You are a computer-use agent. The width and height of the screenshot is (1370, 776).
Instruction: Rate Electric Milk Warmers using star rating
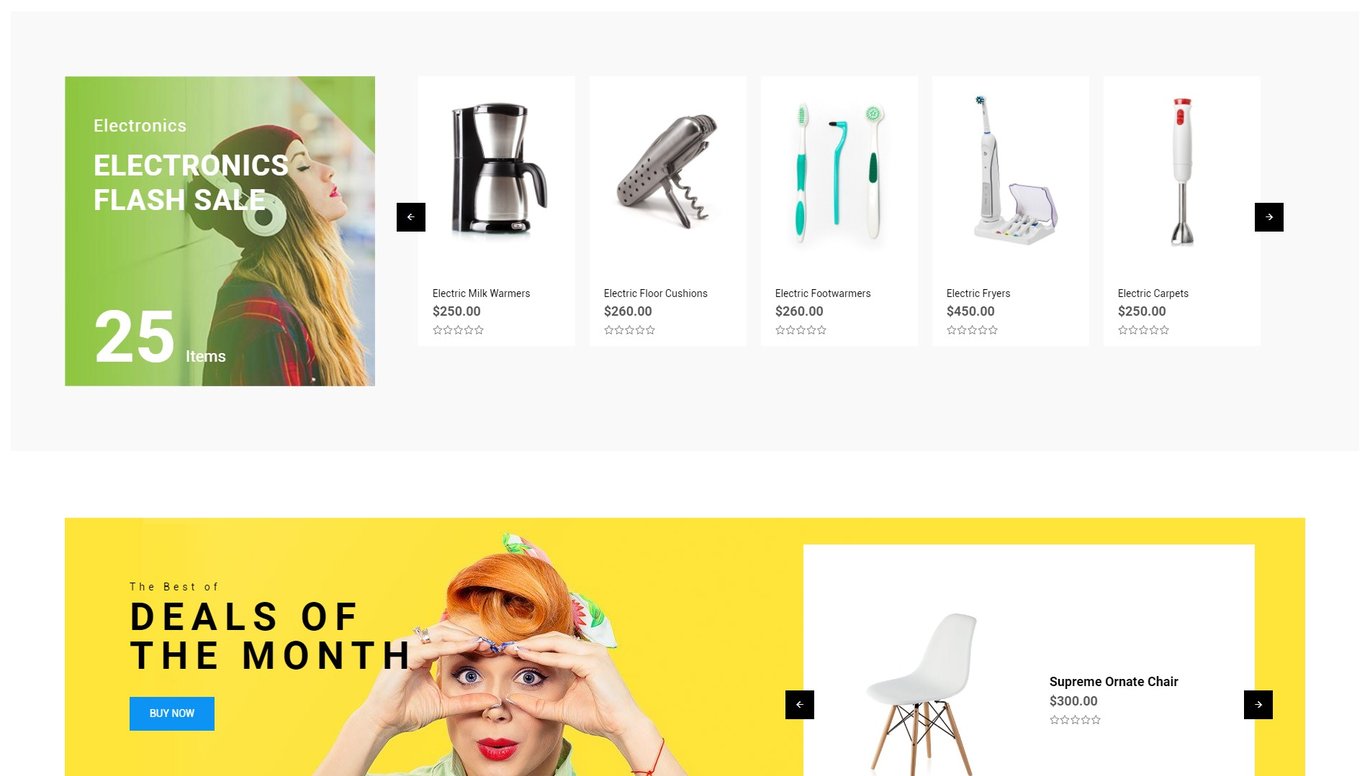pyautogui.click(x=459, y=330)
